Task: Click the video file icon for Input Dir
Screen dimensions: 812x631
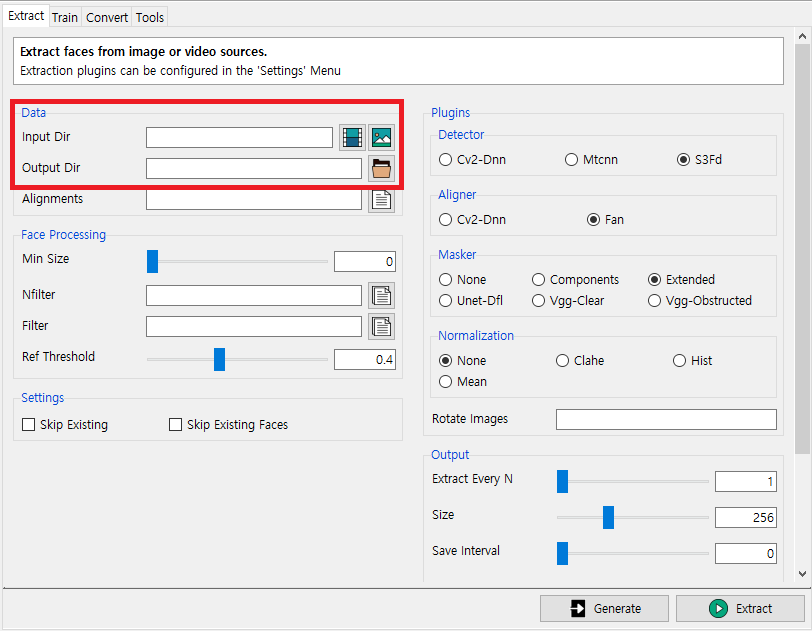Action: (352, 138)
